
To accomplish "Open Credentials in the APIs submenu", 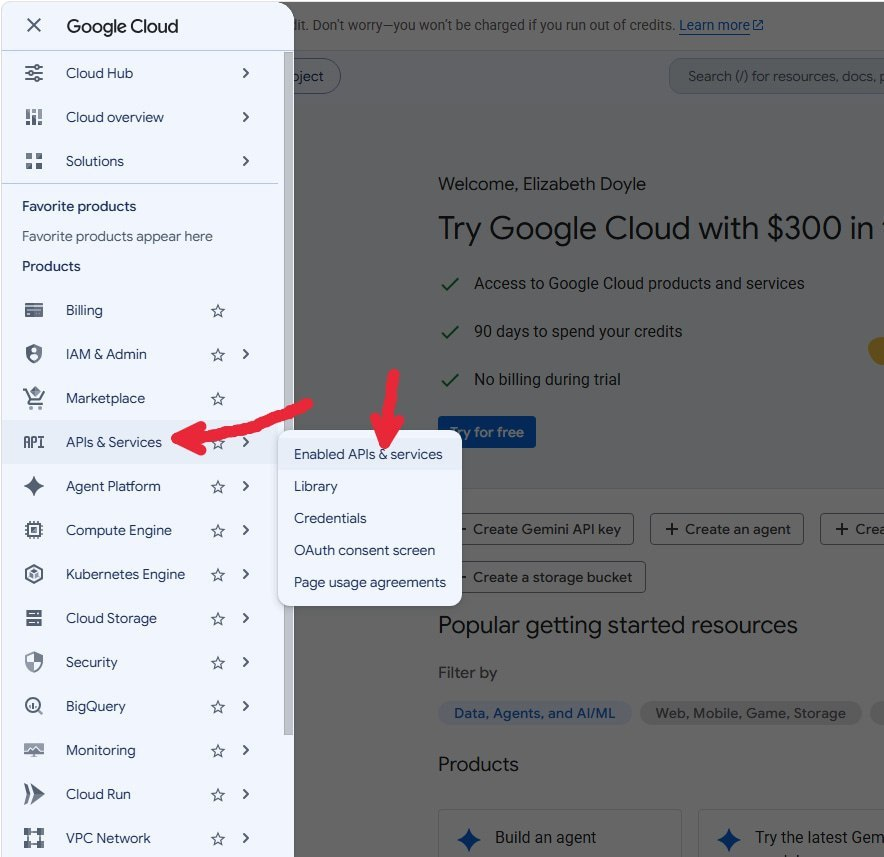I will tap(370, 518).
